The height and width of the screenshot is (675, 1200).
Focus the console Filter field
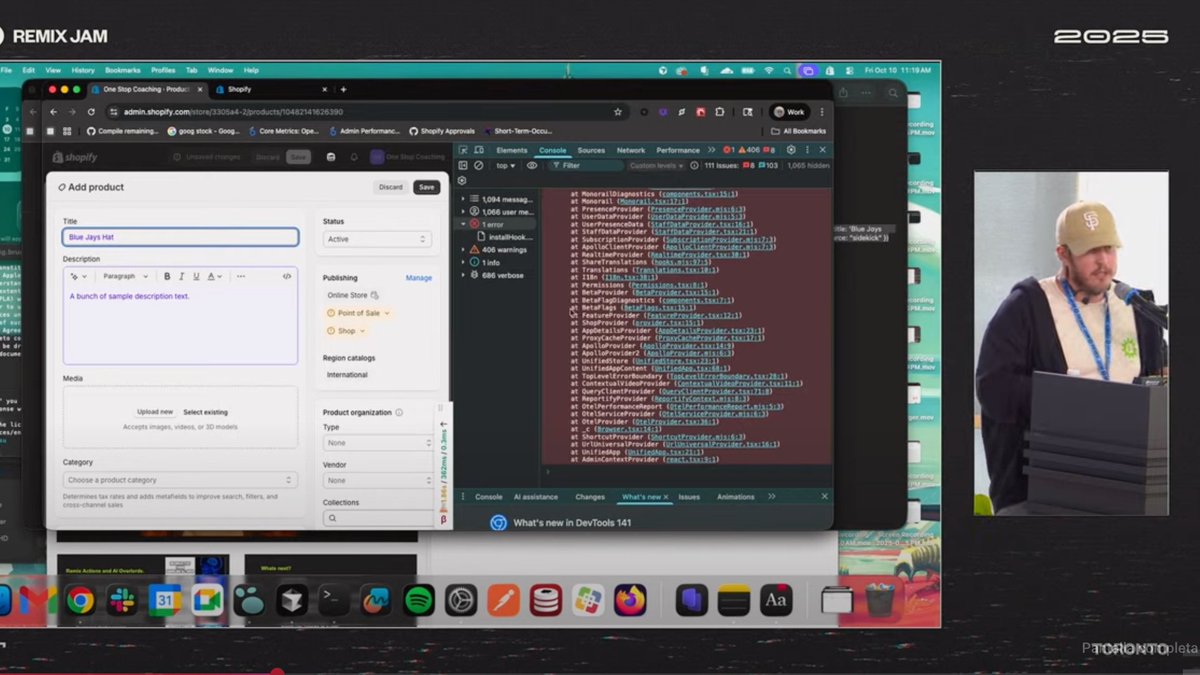[x=585, y=165]
